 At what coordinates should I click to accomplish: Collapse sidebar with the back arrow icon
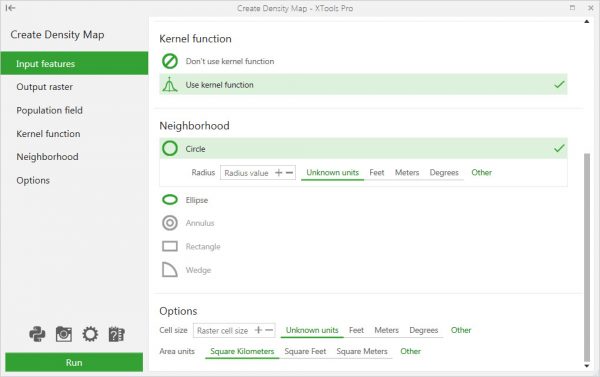10,8
